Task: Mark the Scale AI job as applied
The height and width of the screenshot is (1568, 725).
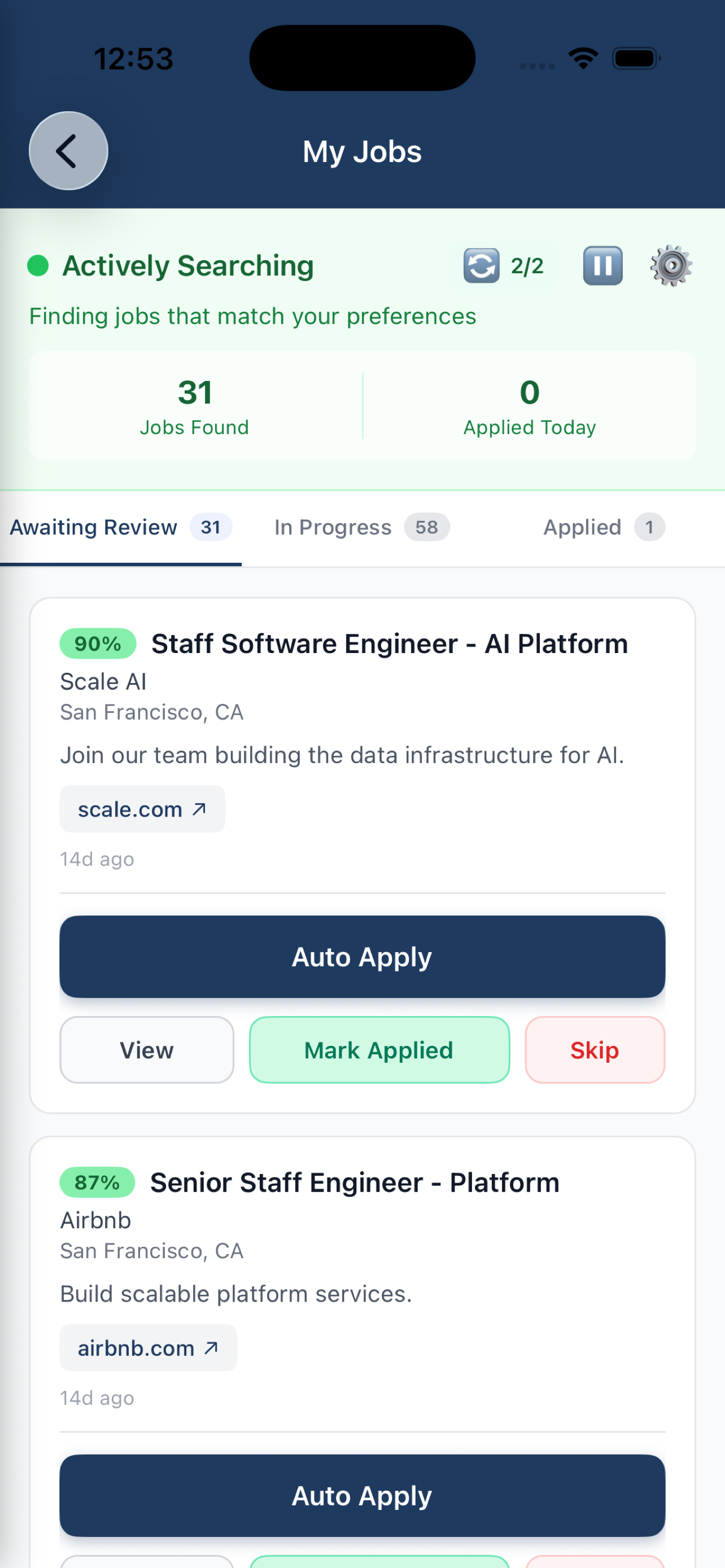Action: point(379,1049)
